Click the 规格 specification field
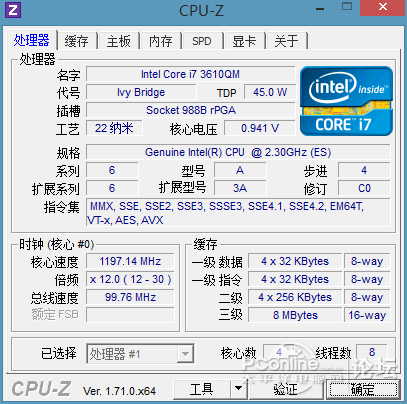Viewport: 407px width, 404px height. point(238,152)
